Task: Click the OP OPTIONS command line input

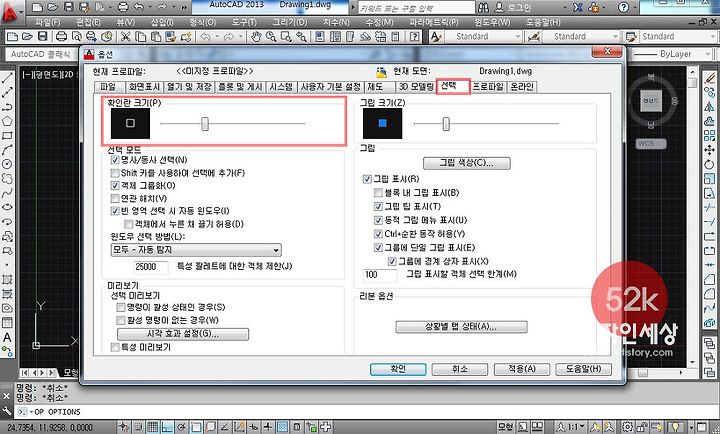Action: [367, 412]
